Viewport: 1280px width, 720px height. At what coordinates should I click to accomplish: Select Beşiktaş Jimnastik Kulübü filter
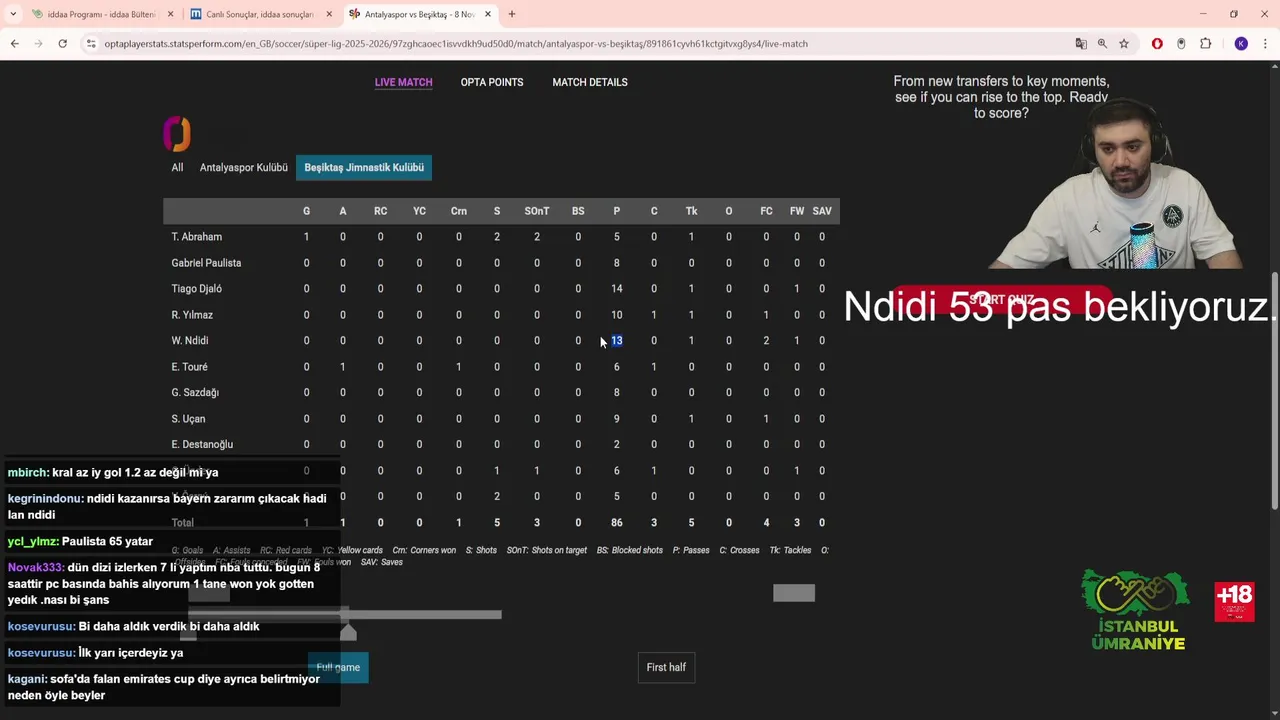click(364, 167)
